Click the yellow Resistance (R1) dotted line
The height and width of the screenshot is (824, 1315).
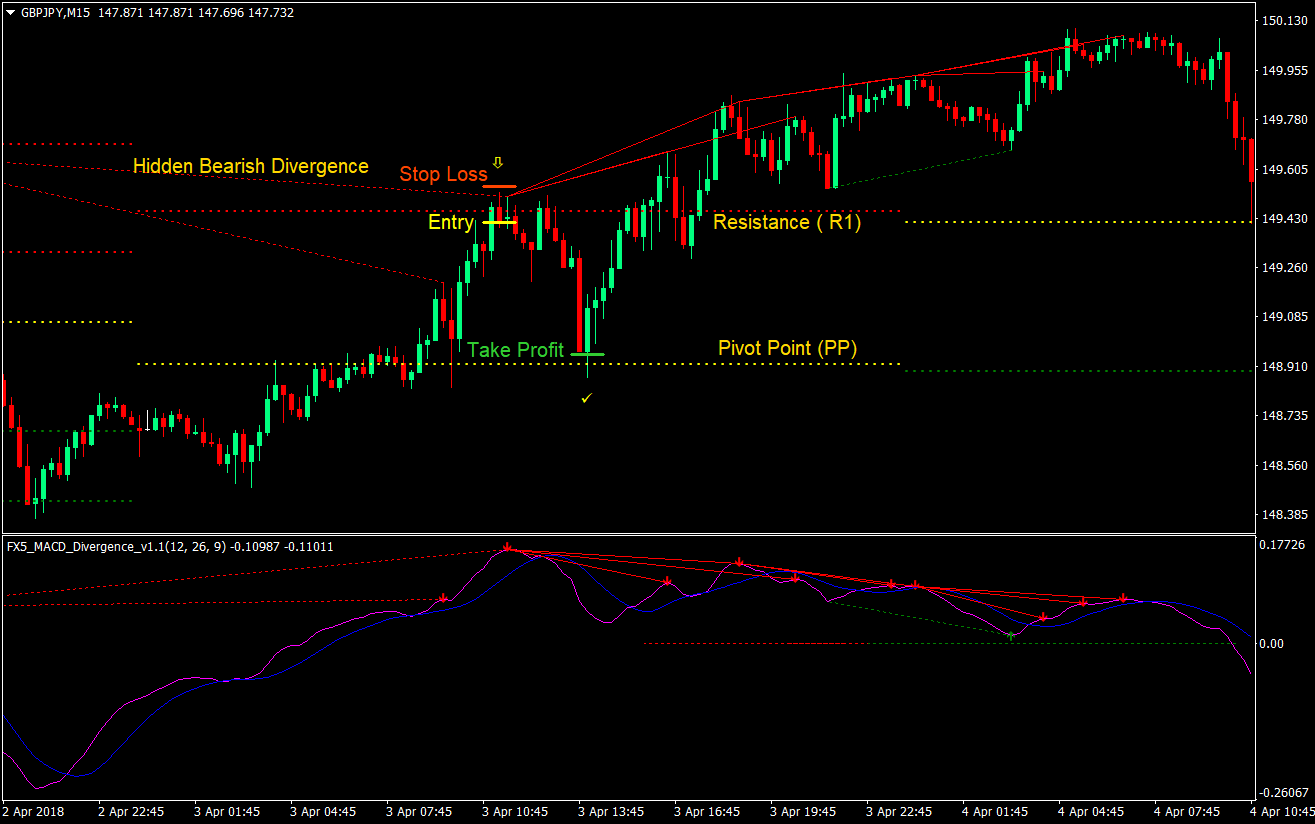point(1050,223)
